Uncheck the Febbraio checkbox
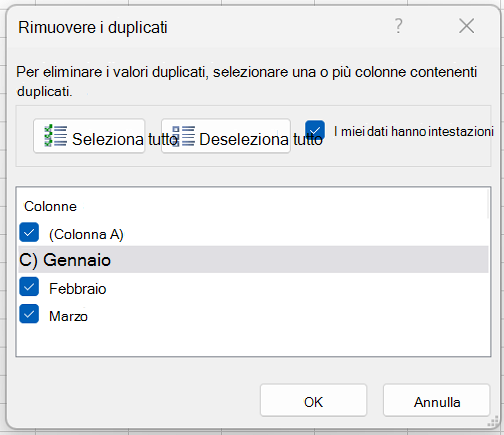 [x=29, y=287]
